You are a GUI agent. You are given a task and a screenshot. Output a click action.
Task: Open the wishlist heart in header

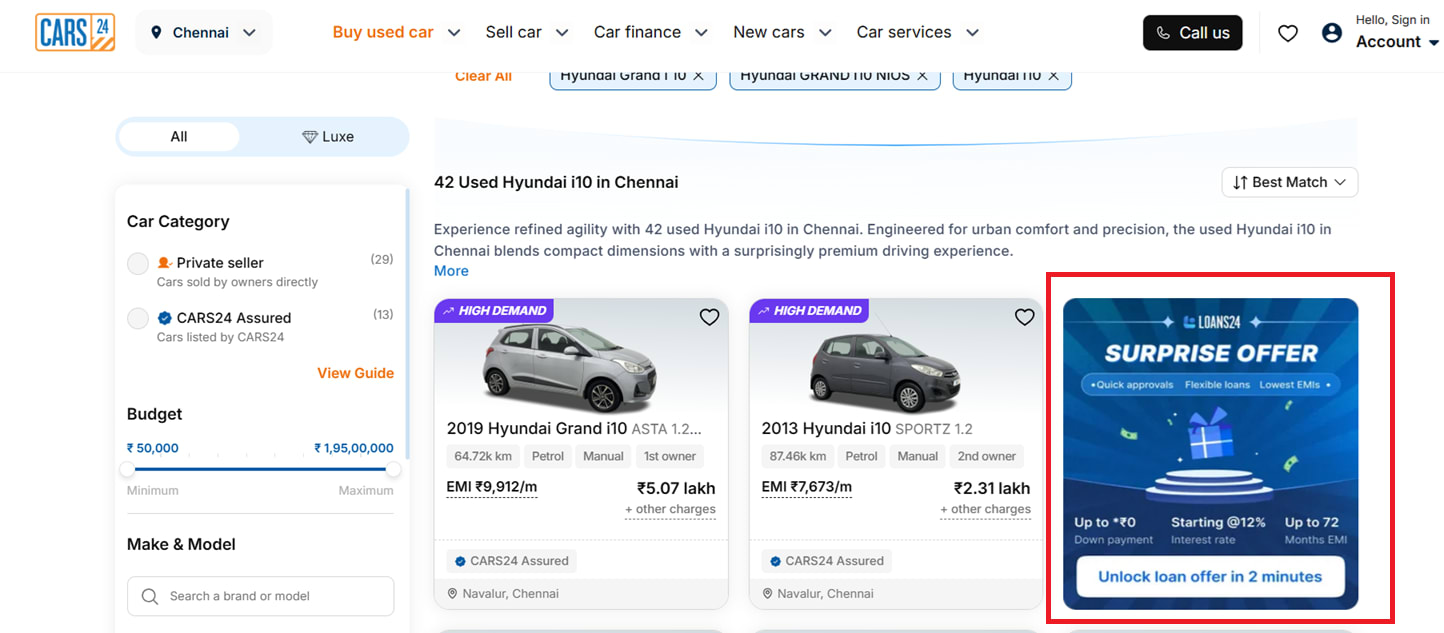[x=1288, y=33]
